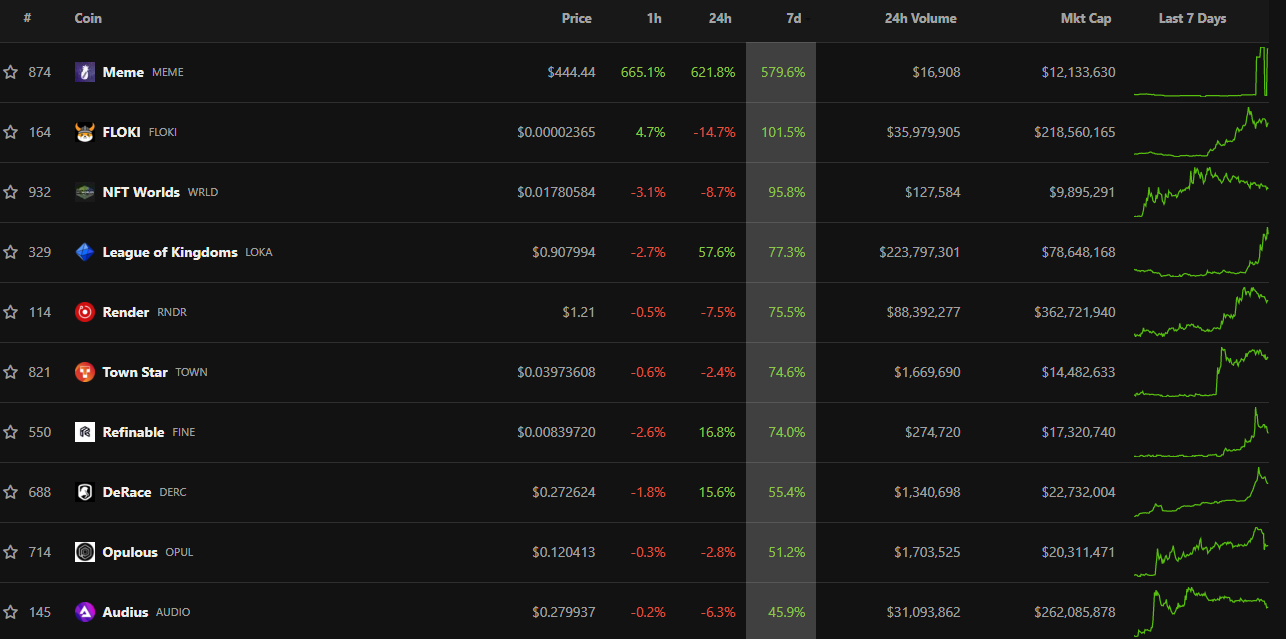View Render 7-day sparkline chart
Image resolution: width=1286 pixels, height=639 pixels.
(1201, 312)
